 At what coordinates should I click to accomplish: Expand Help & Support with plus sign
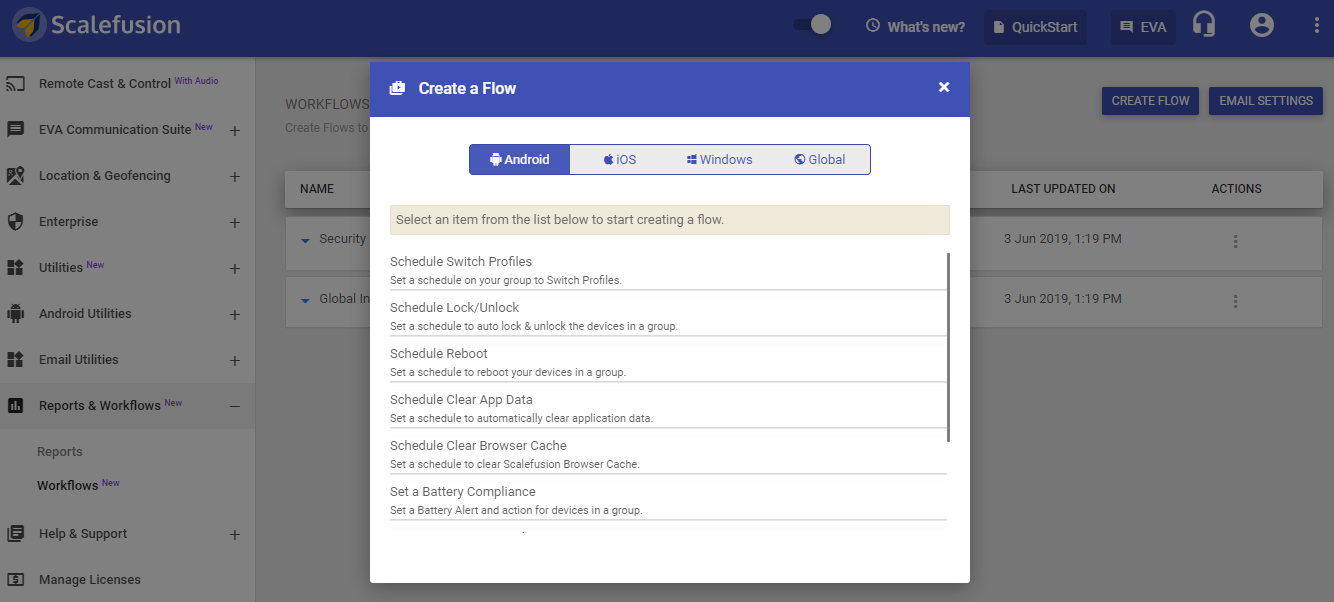tap(235, 535)
